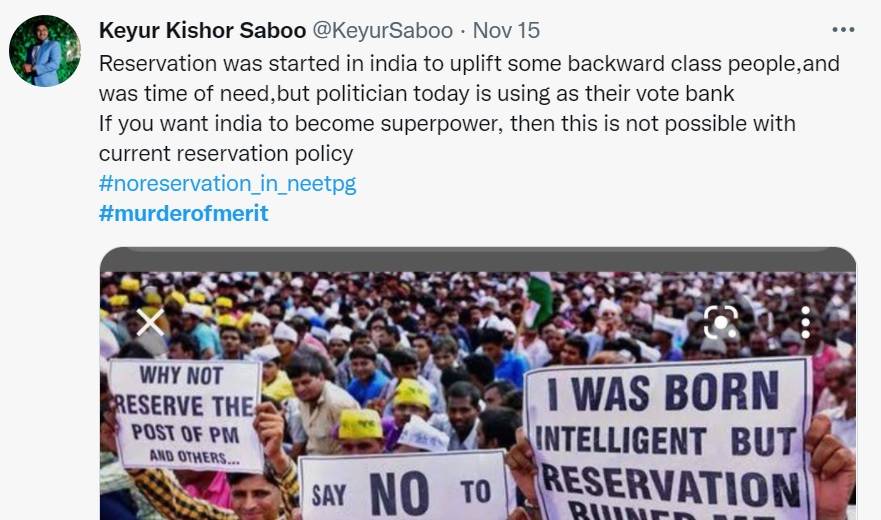Close the image with the X icon
The height and width of the screenshot is (520, 881).
point(150,322)
